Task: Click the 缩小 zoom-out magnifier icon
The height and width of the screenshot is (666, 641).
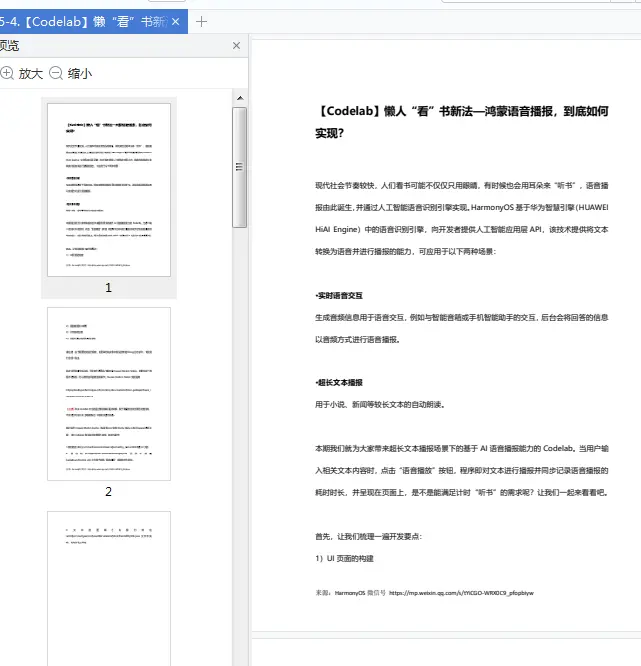Action: pyautogui.click(x=56, y=73)
